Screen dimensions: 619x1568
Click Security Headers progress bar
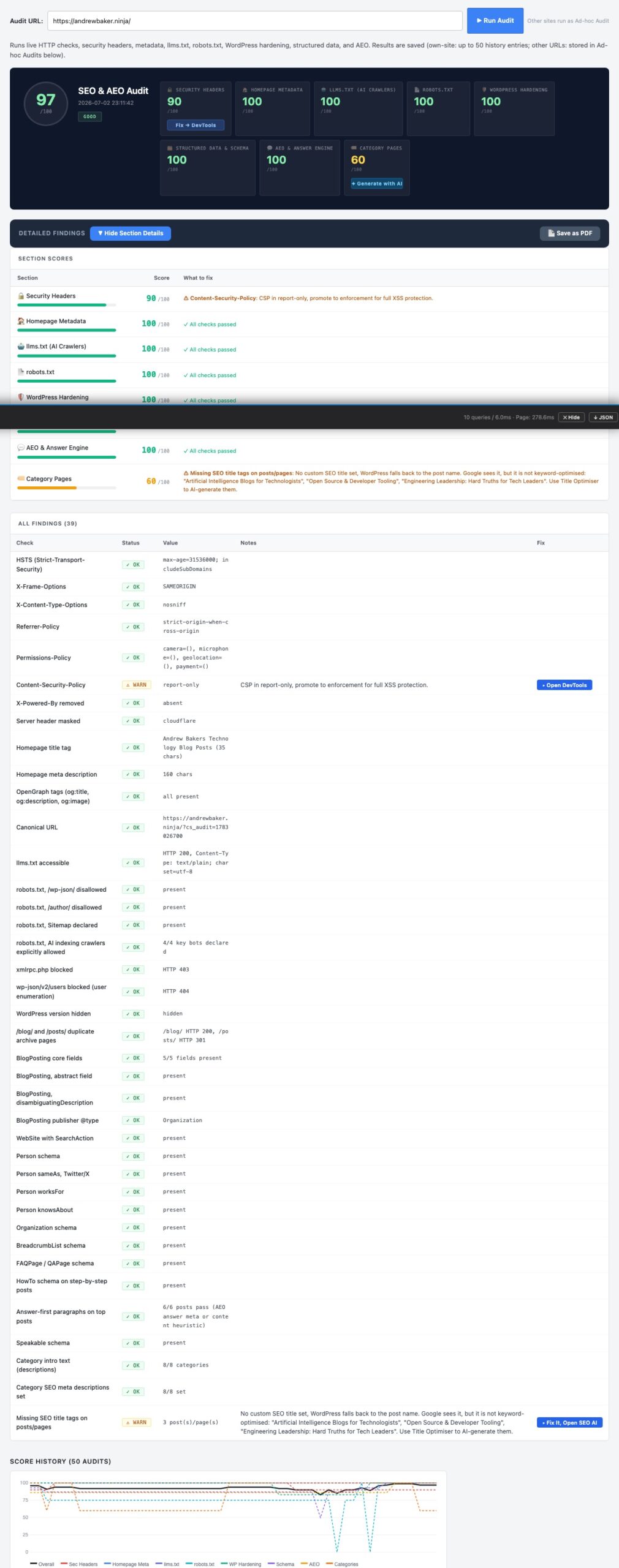66,305
